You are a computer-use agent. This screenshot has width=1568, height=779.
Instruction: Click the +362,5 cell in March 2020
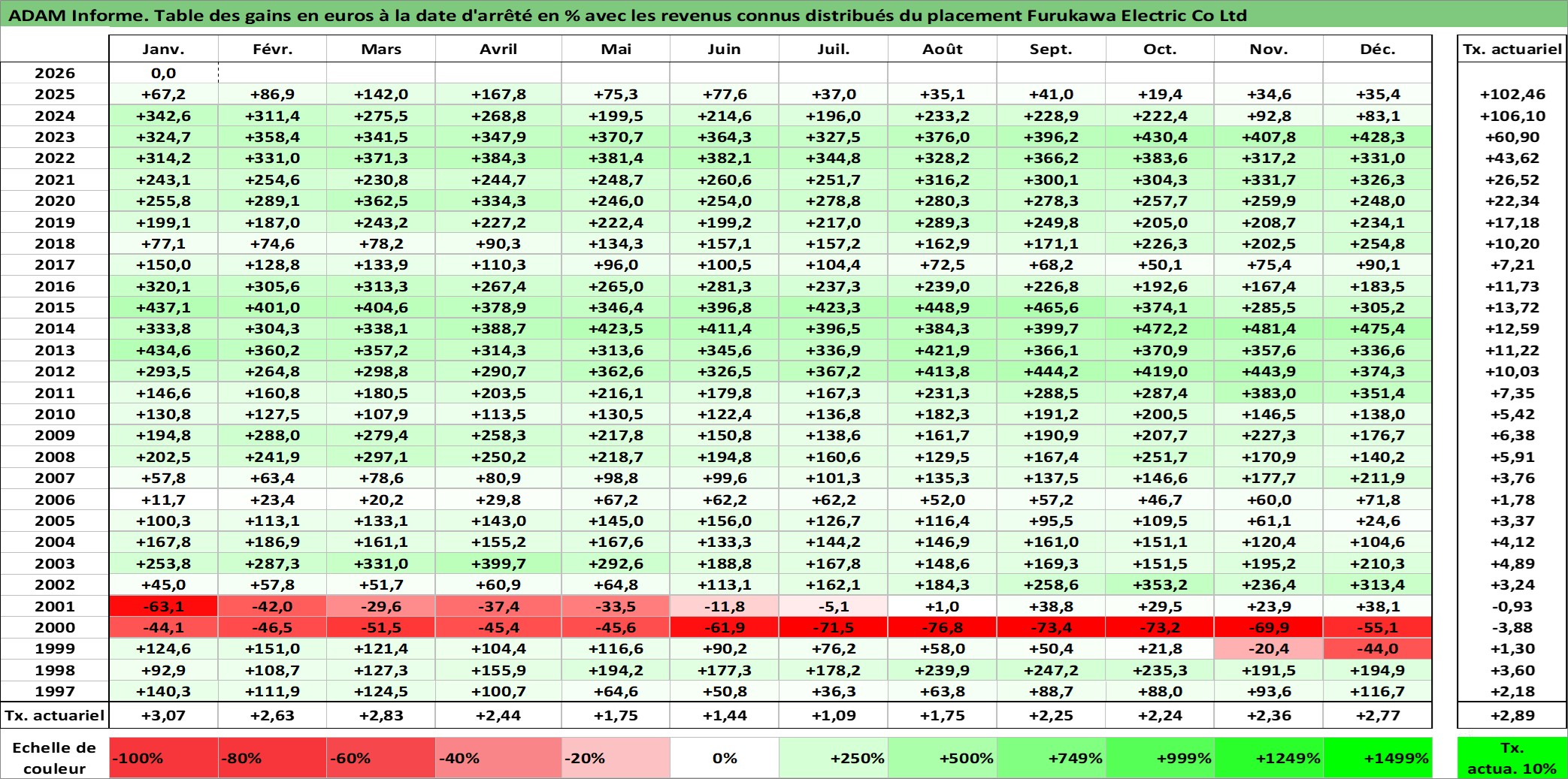click(381, 201)
